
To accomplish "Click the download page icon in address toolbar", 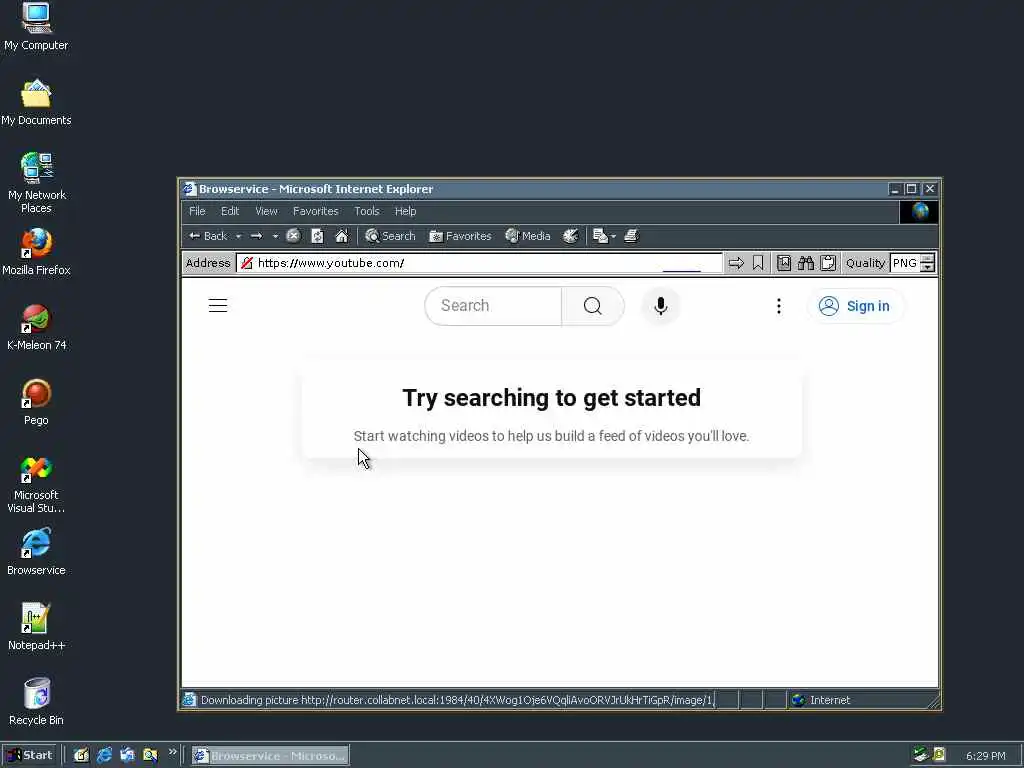I will [784, 263].
